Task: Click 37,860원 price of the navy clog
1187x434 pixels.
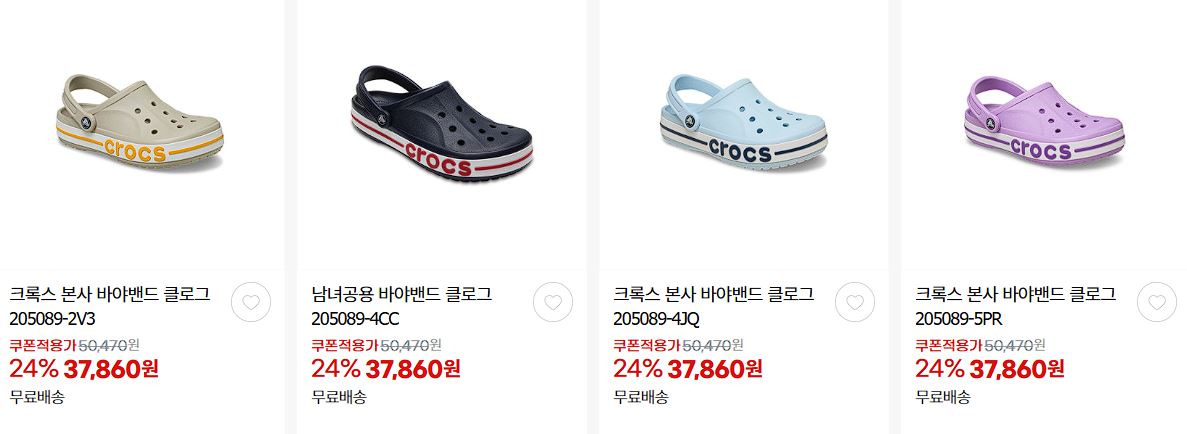Action: [x=413, y=369]
